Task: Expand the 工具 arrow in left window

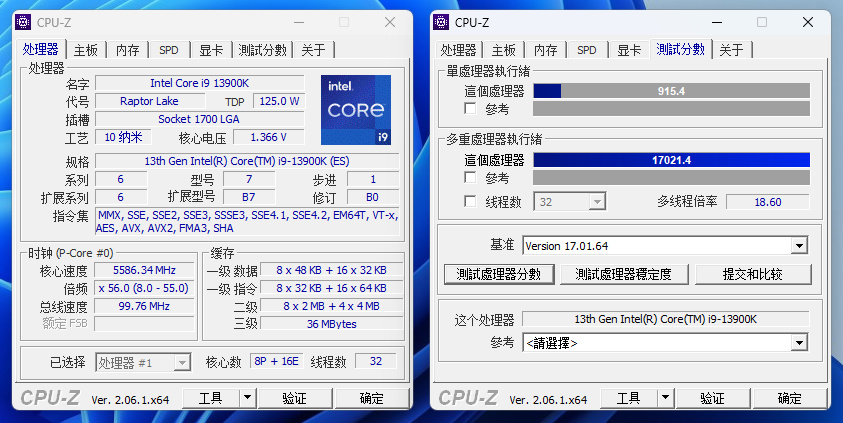Action: tap(247, 398)
